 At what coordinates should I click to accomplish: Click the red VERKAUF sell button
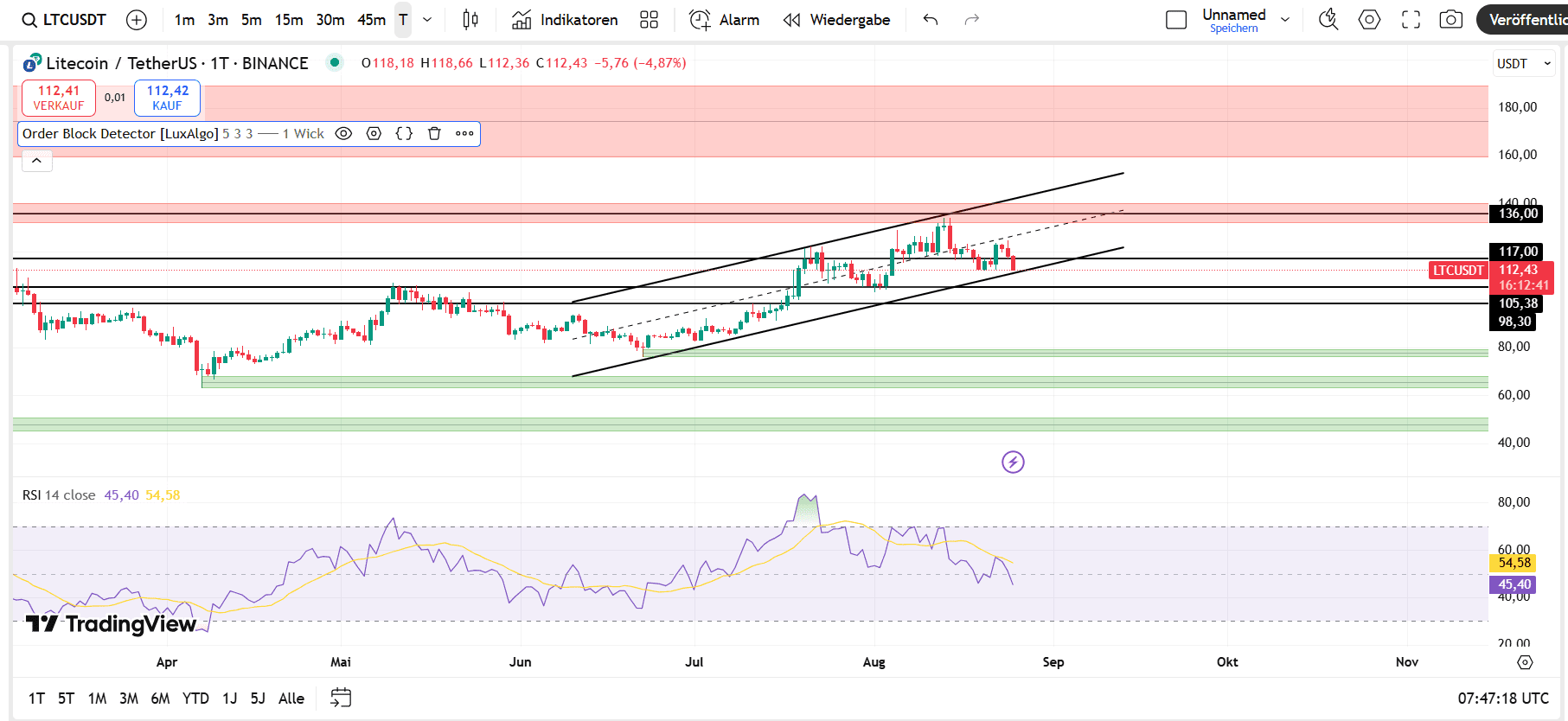click(59, 98)
